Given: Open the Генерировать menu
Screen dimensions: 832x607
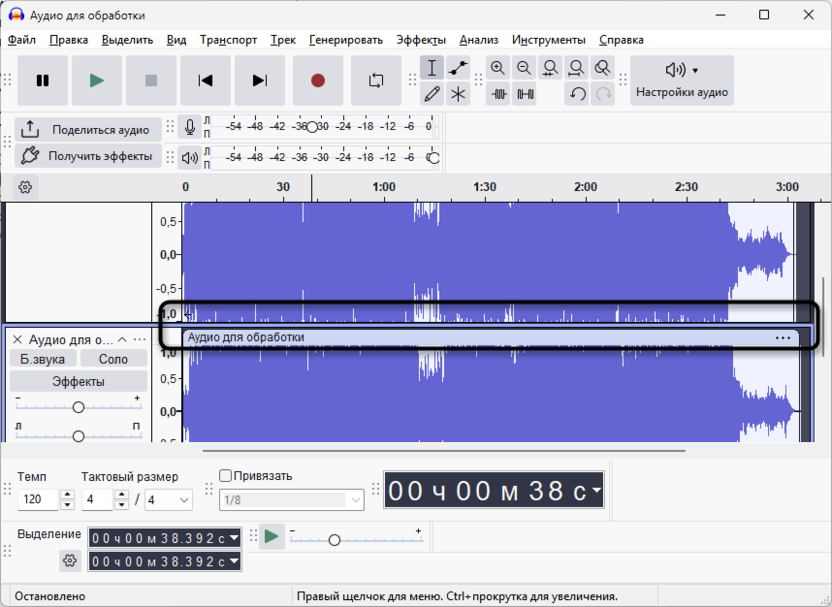Looking at the screenshot, I should coord(346,40).
